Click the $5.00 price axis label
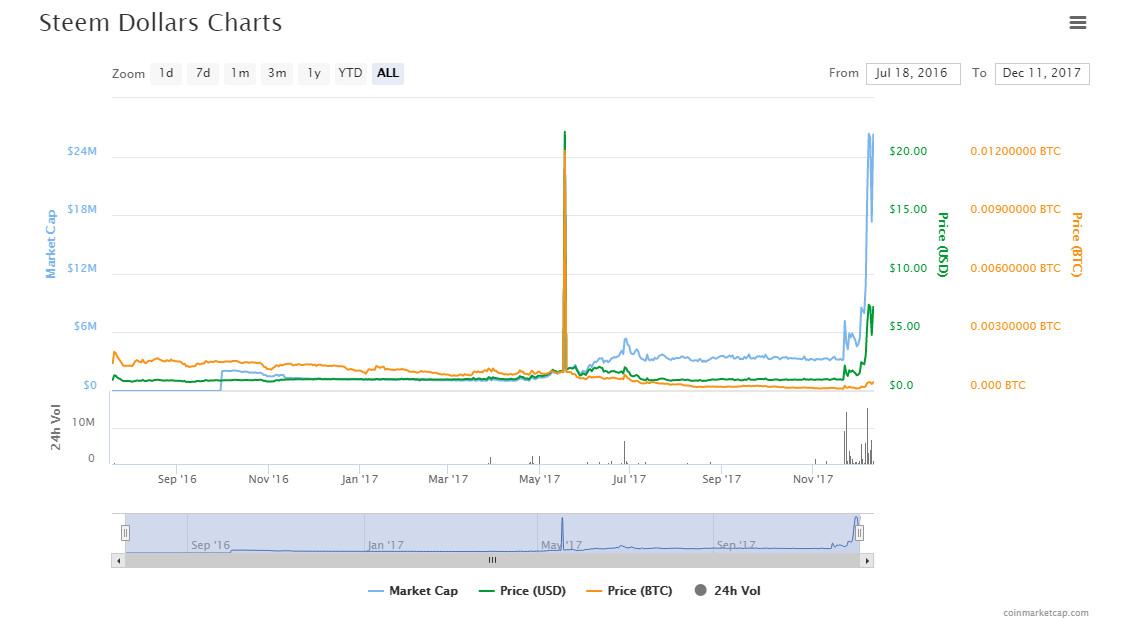 pyautogui.click(x=904, y=326)
